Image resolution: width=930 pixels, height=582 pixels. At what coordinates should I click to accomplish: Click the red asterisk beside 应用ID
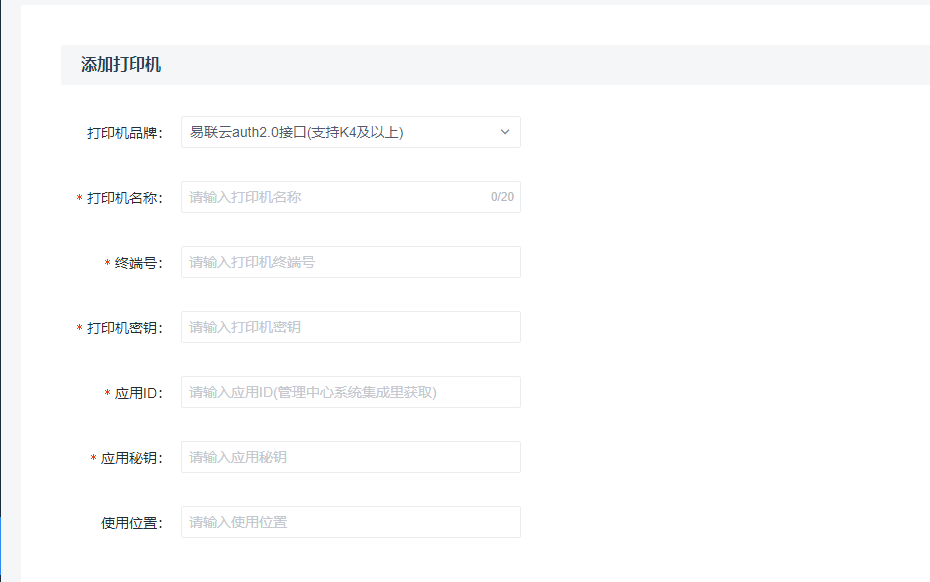click(x=108, y=394)
